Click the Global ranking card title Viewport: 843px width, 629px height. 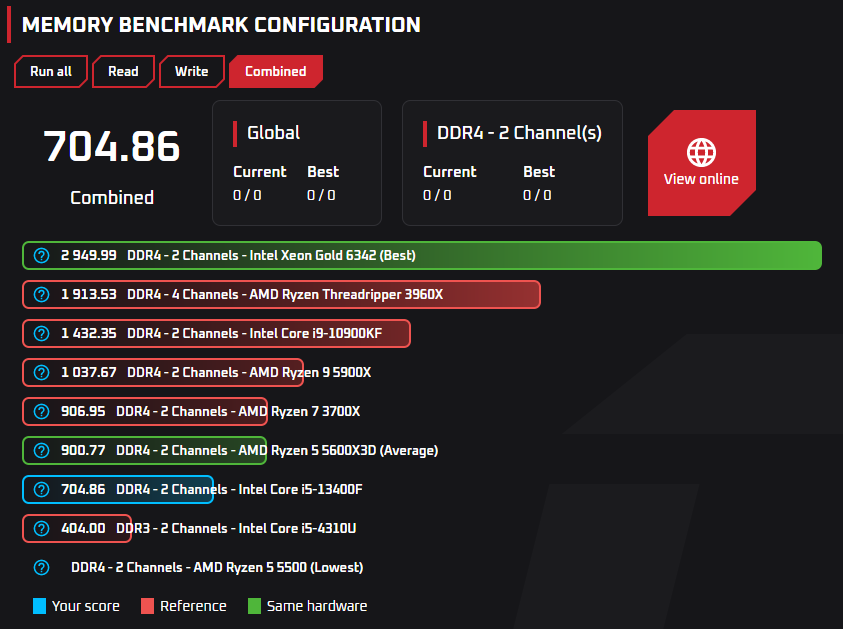274,133
